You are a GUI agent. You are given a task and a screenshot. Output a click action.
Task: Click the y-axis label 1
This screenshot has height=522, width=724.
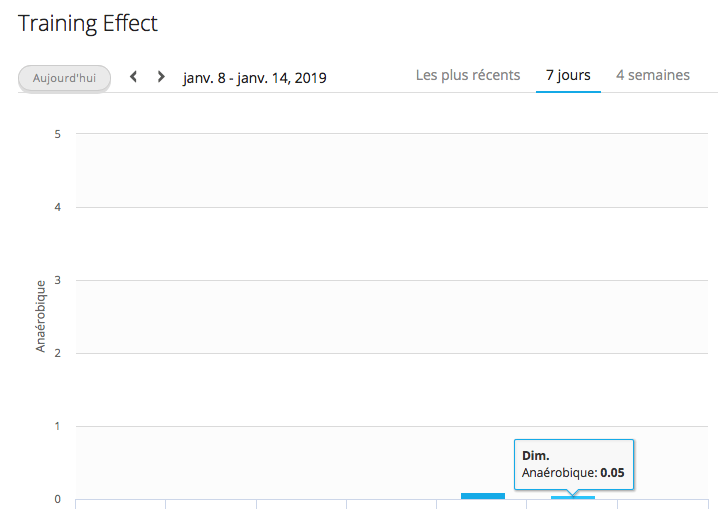[x=58, y=426]
